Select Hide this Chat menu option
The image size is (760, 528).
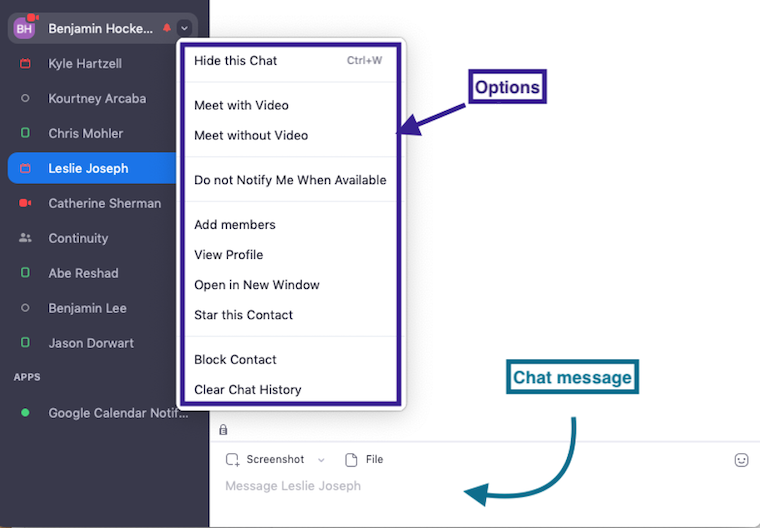pos(236,61)
